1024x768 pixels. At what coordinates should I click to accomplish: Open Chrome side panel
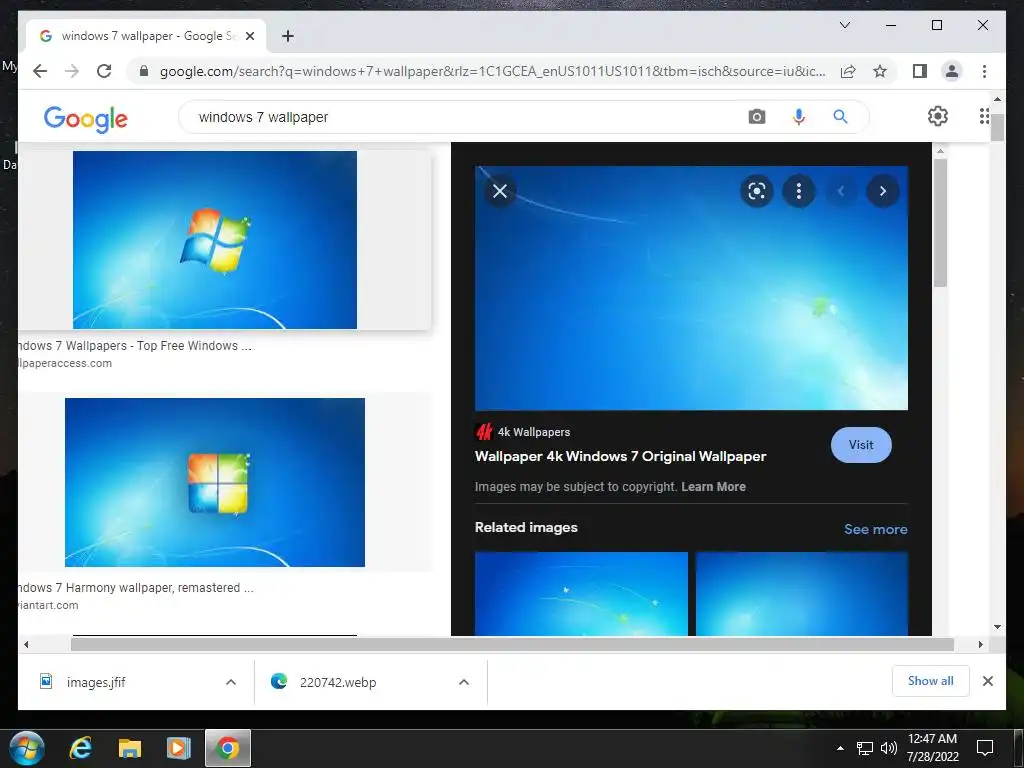click(x=920, y=71)
